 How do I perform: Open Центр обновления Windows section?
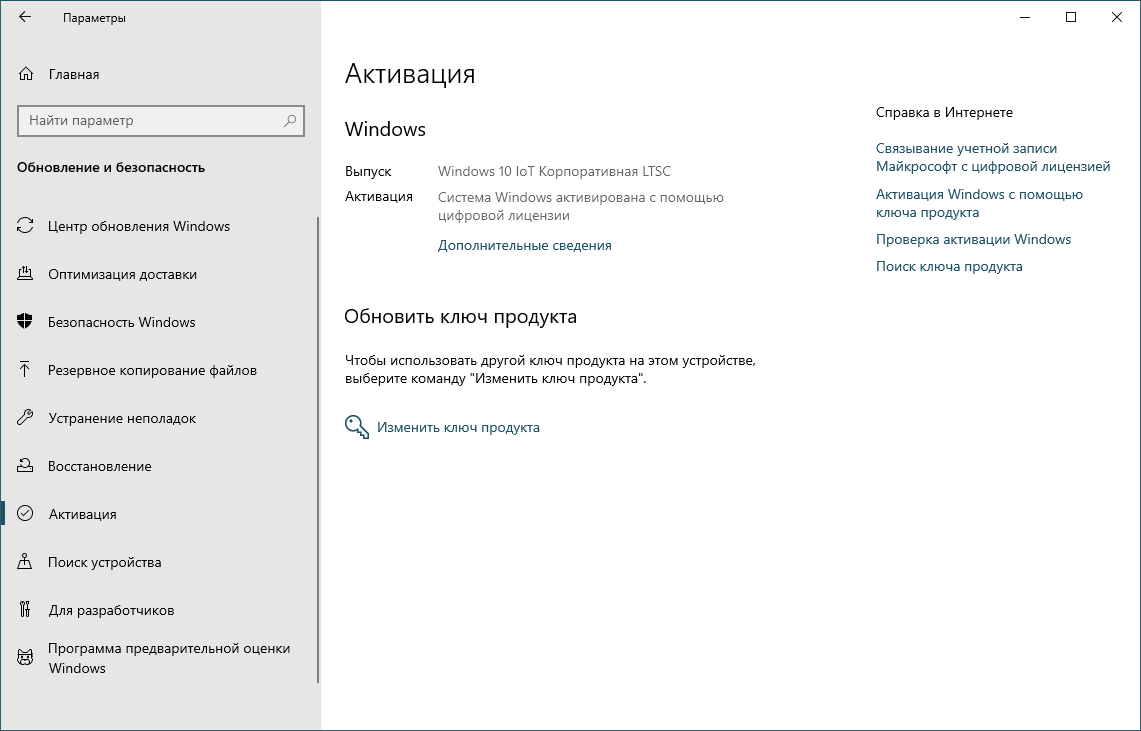(159, 226)
